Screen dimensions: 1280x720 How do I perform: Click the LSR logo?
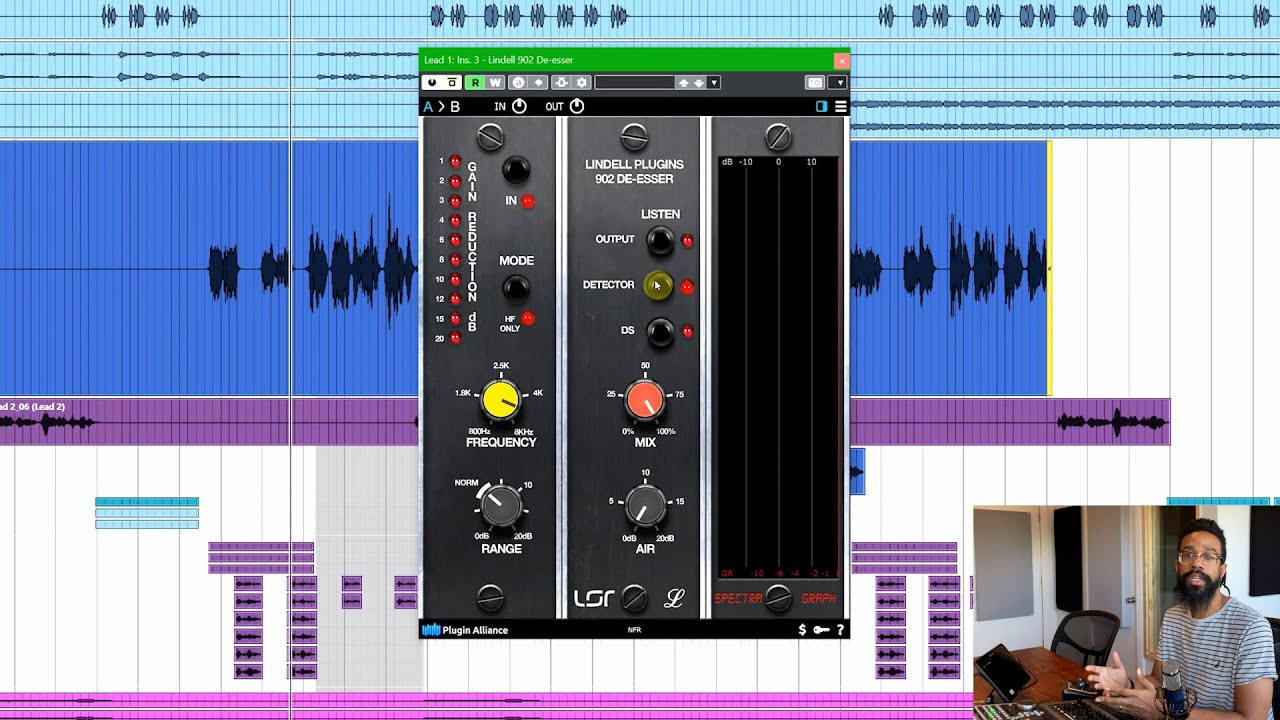point(594,599)
